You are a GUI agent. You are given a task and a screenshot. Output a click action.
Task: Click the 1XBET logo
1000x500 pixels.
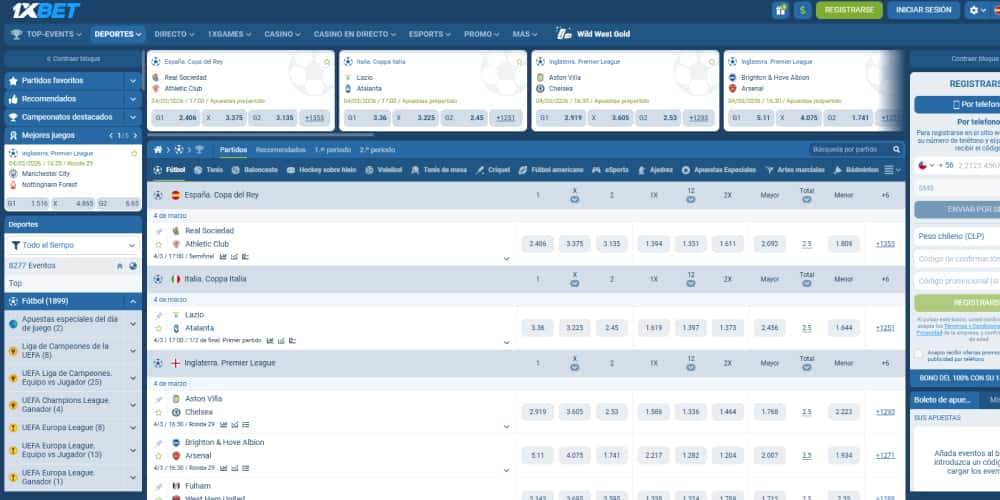46,10
